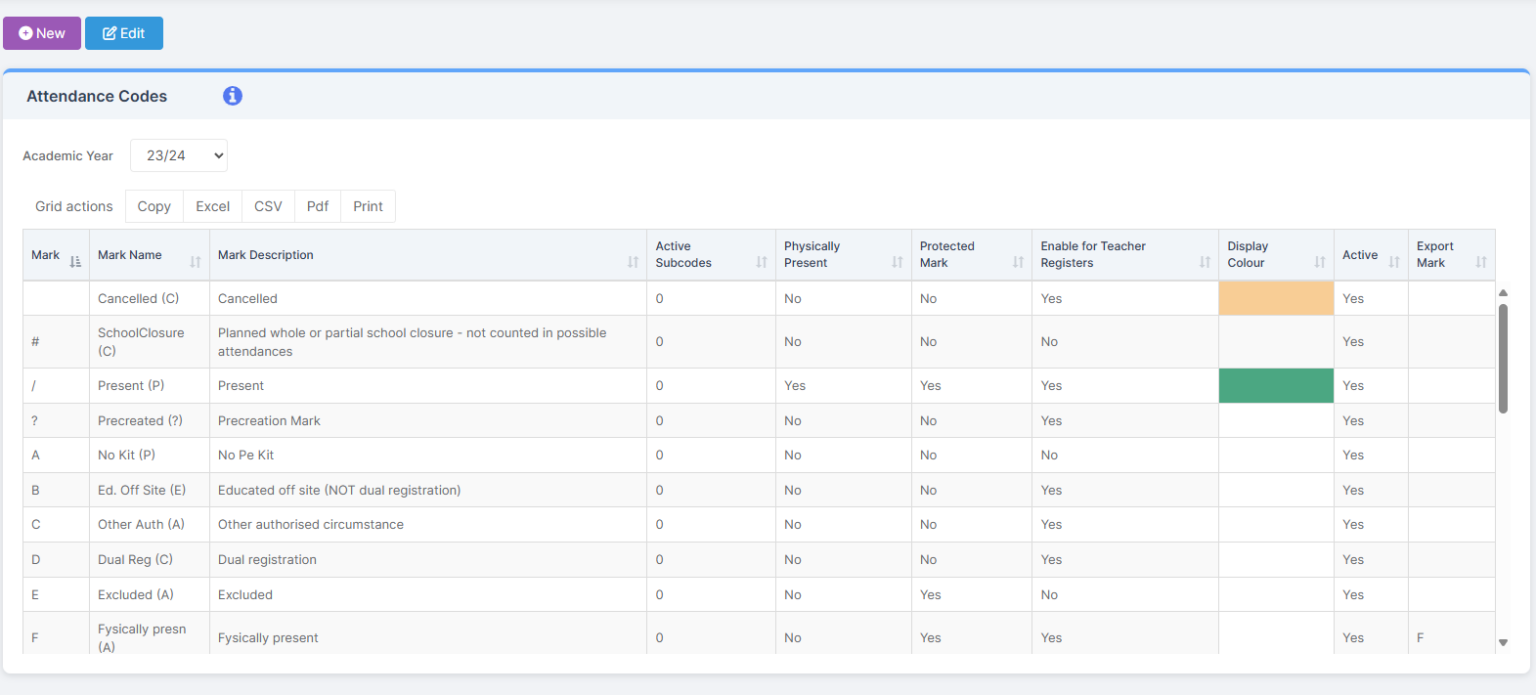The image size is (1536, 695).
Task: Sort by Active Subcodes column arrows
Action: (x=761, y=261)
